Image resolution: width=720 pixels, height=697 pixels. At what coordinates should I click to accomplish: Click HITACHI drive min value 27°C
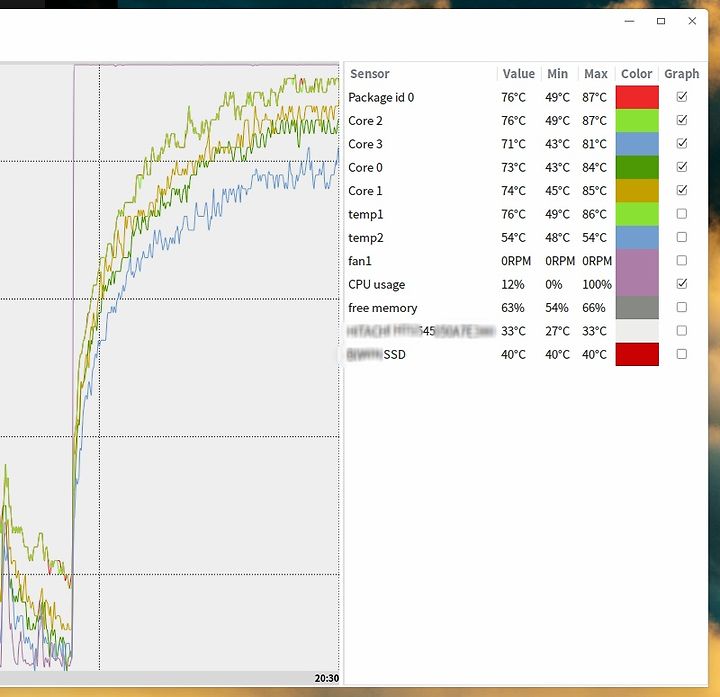[x=557, y=331]
